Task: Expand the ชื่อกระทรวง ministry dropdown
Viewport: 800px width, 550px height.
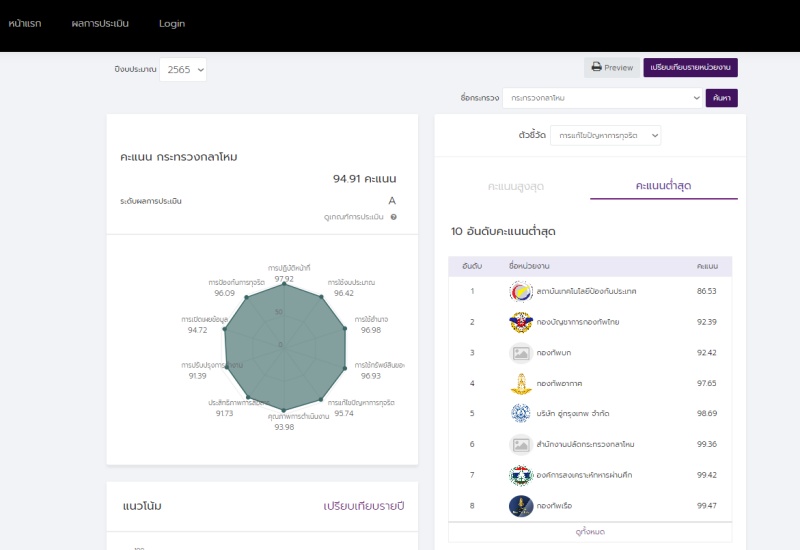Action: [x=603, y=98]
